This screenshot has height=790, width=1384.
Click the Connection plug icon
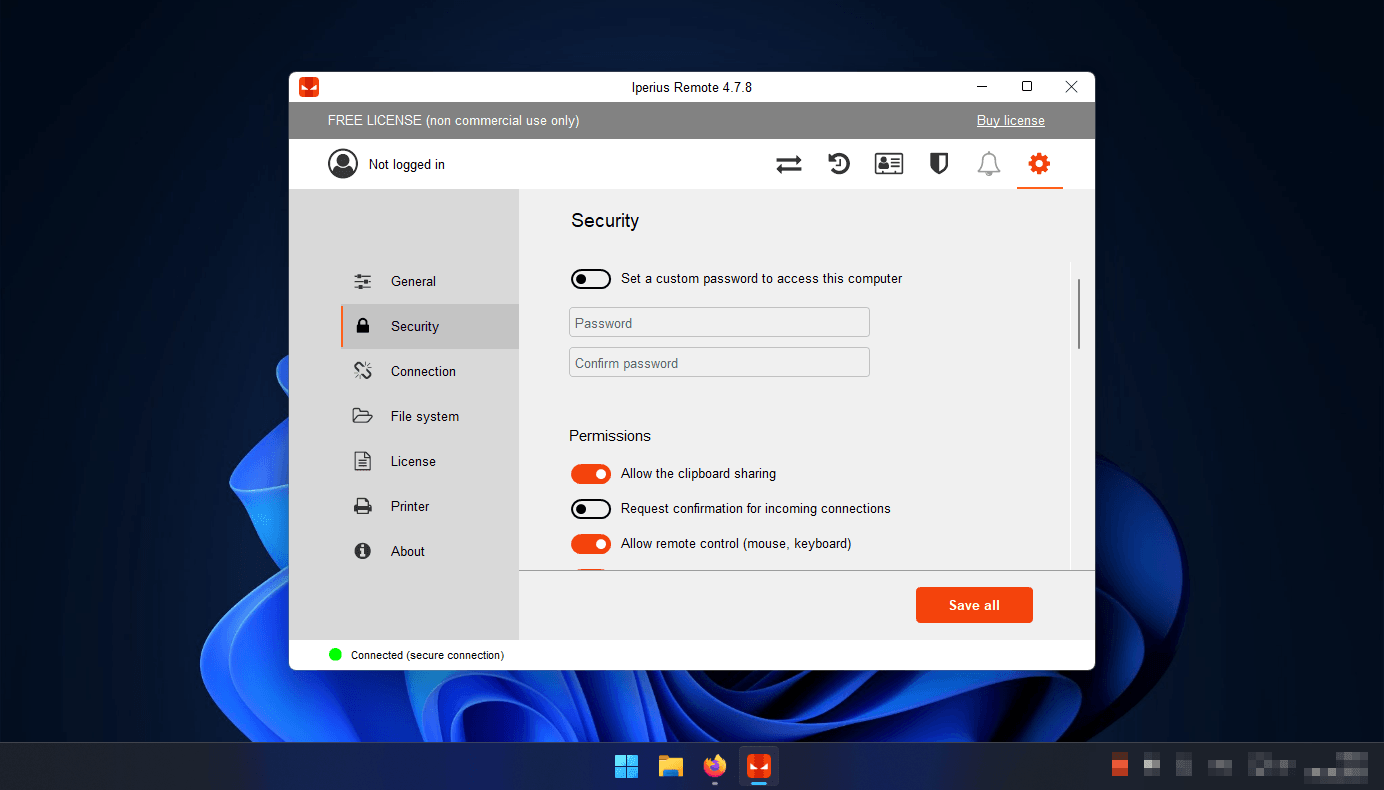pos(363,371)
